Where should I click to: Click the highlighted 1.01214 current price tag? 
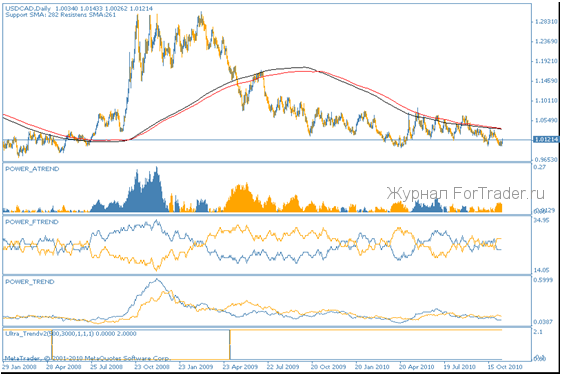(x=546, y=139)
